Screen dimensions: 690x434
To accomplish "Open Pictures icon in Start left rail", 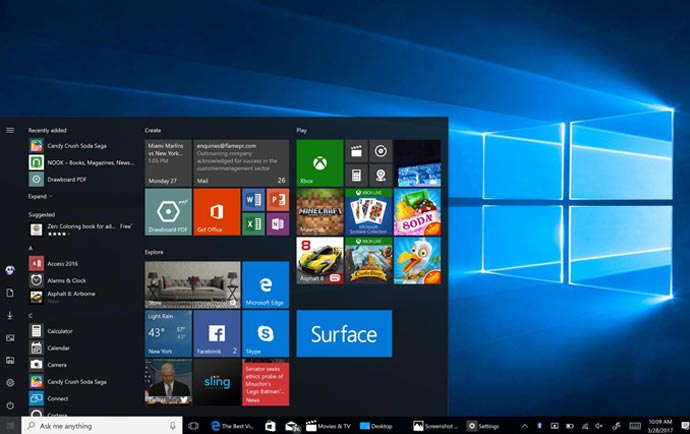I will click(x=10, y=338).
